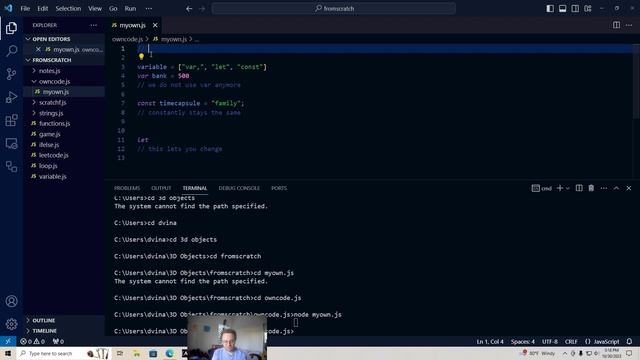Open leetcode.js in the explorer
Image resolution: width=640 pixels, height=360 pixels.
point(54,155)
